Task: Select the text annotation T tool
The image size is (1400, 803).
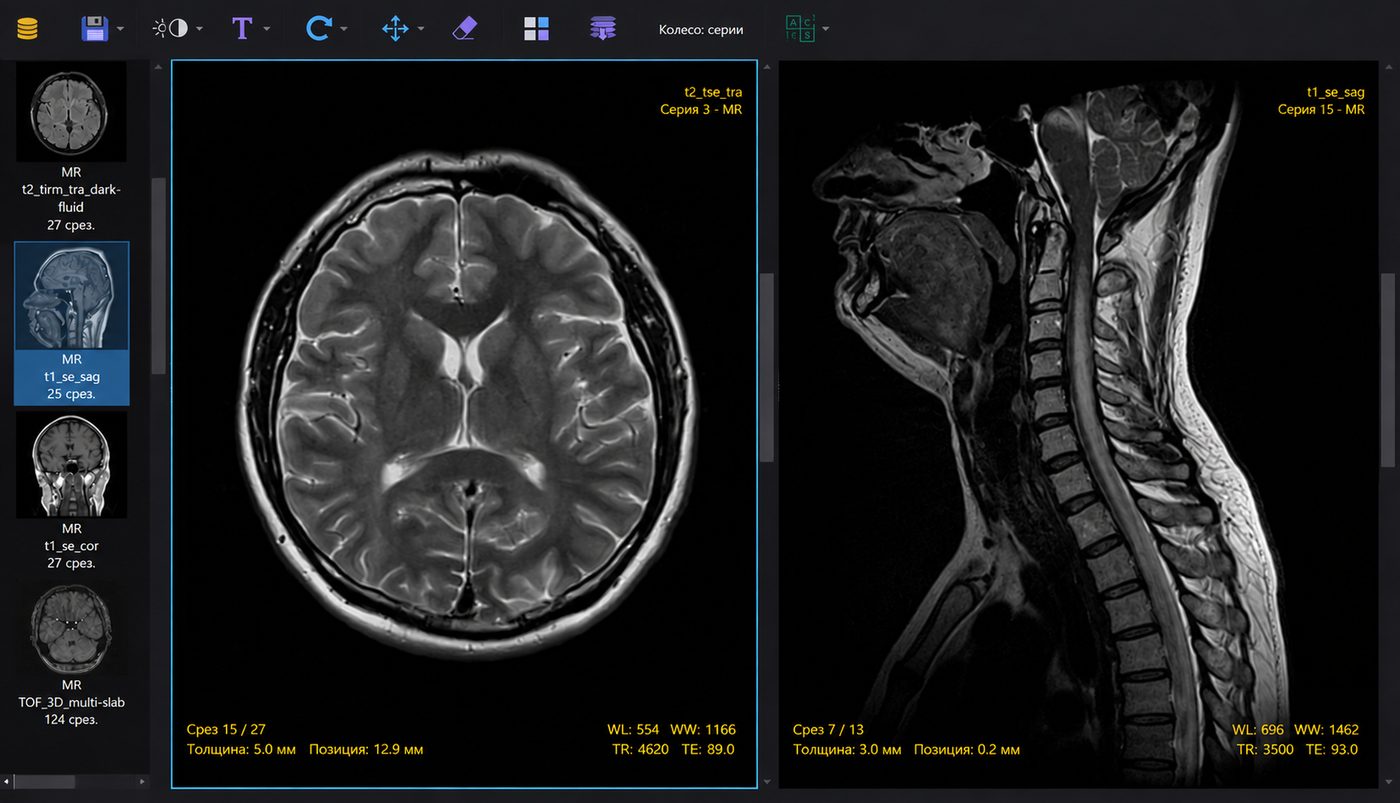Action: pos(242,29)
